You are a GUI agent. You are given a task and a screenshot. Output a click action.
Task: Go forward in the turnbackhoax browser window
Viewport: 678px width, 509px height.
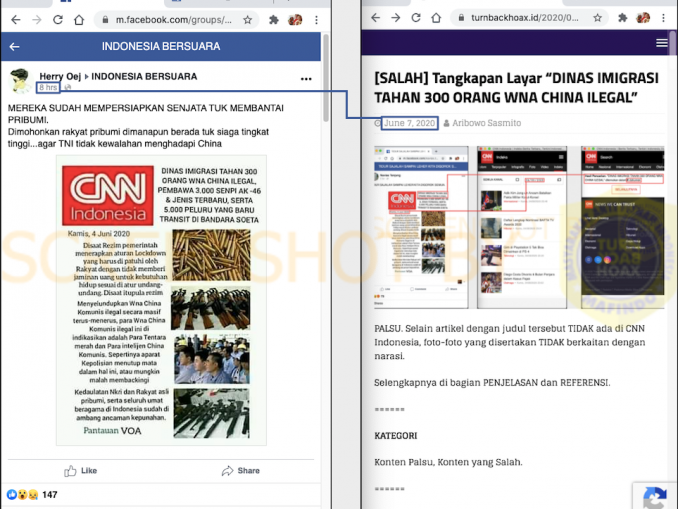tap(396, 18)
